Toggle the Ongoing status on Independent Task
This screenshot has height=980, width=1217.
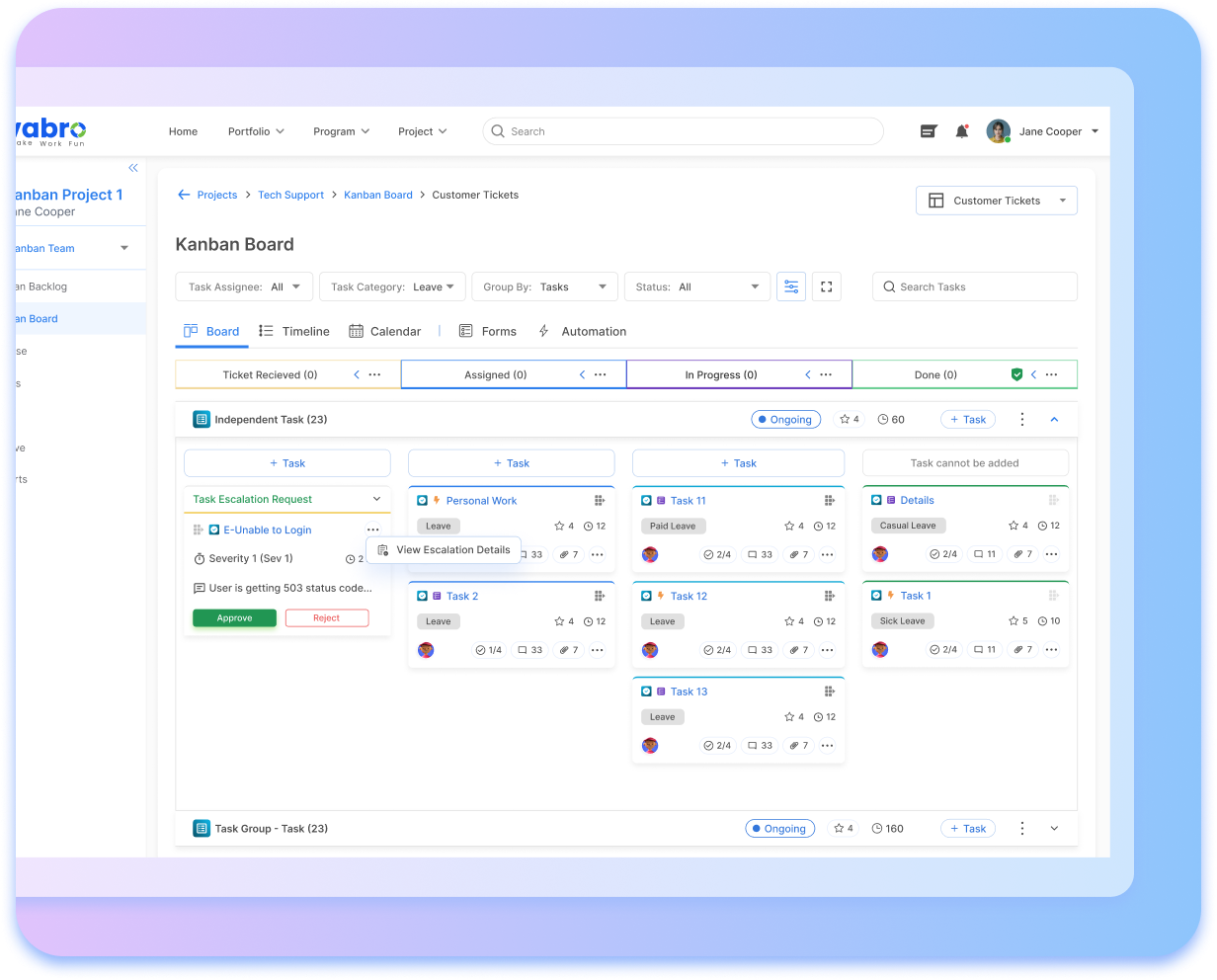786,420
